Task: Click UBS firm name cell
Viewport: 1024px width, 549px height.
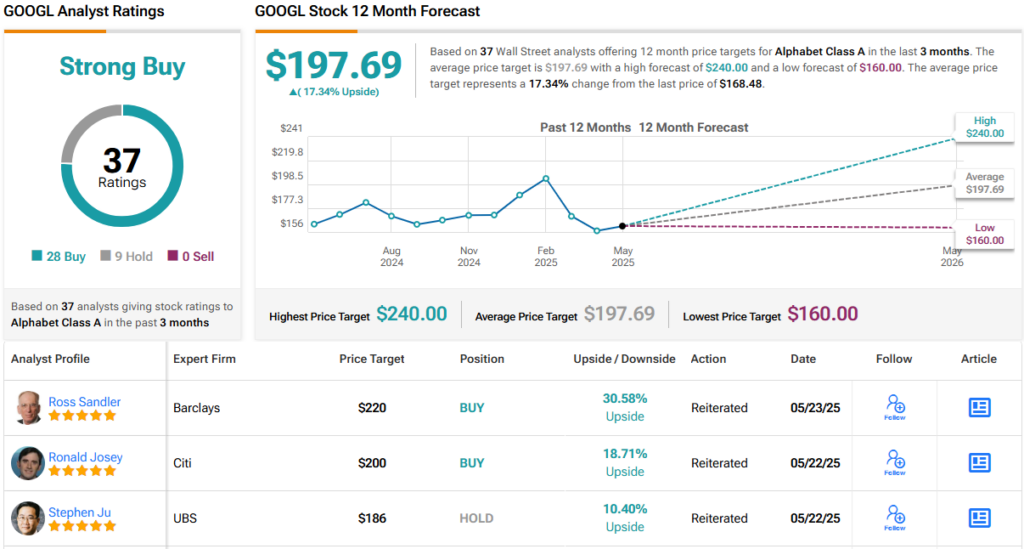Action: (x=185, y=518)
